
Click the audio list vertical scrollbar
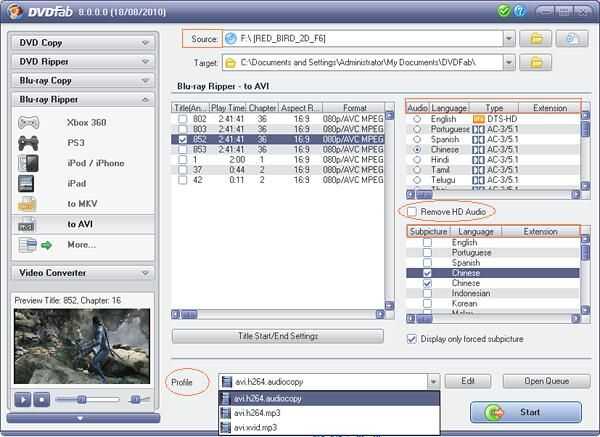[x=585, y=150]
